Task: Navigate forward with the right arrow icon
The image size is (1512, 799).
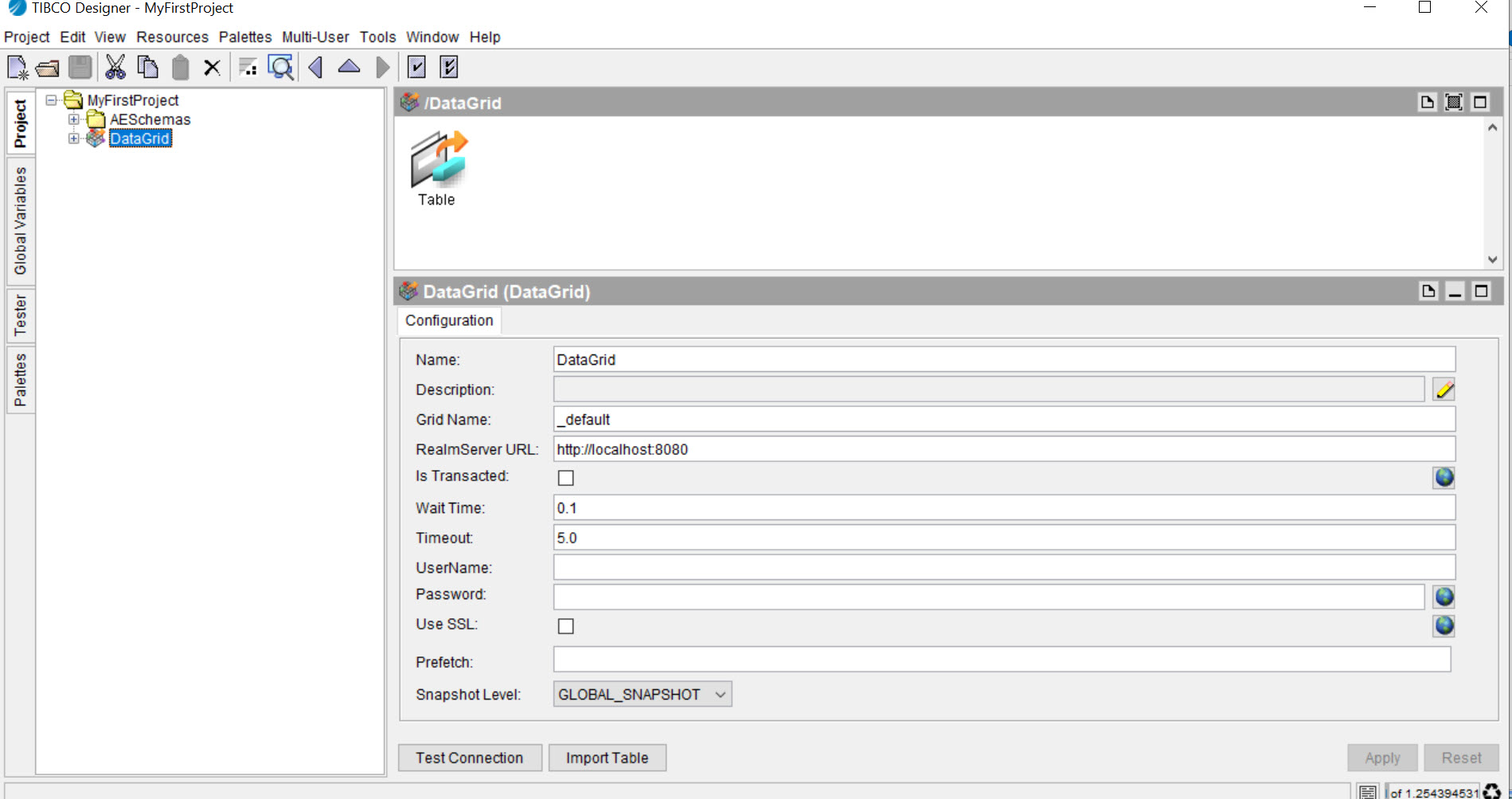Action: tap(383, 68)
